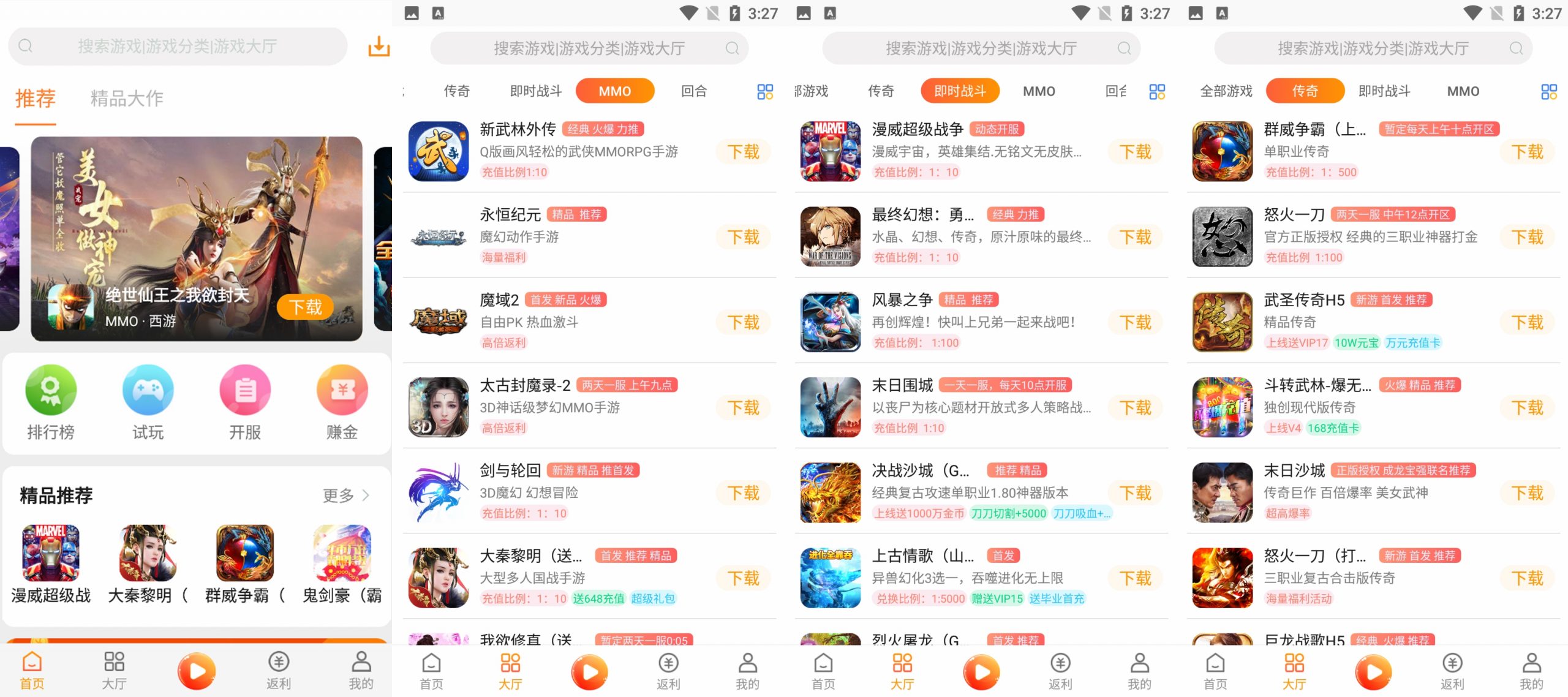The width and height of the screenshot is (1568, 697).
Task: Download 漫威超级战争 via its 下载 button
Action: pyautogui.click(x=1135, y=151)
